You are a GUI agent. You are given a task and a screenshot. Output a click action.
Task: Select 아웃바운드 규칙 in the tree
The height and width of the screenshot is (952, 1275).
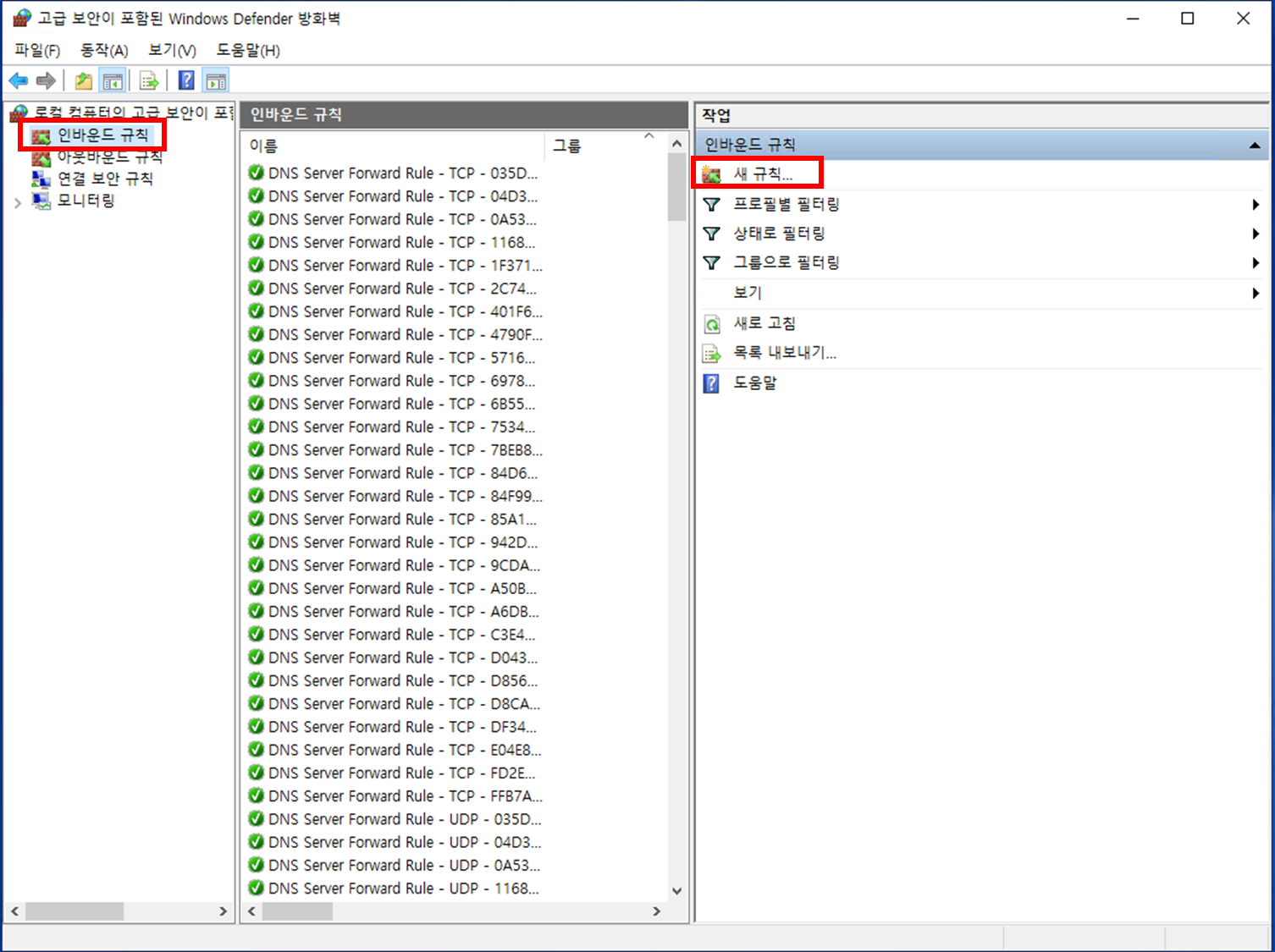(110, 157)
